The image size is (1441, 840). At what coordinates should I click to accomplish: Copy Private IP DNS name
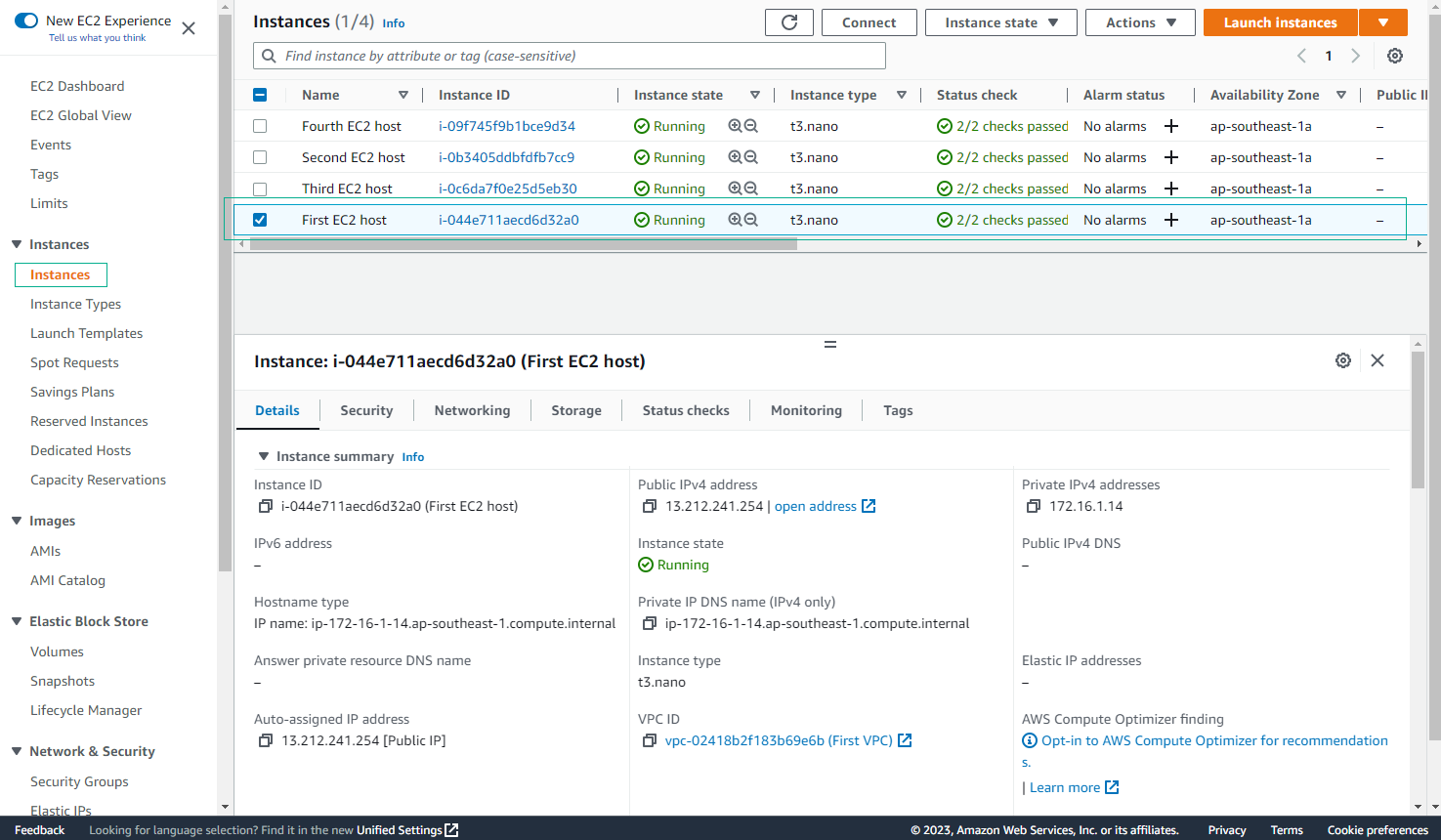pyautogui.click(x=649, y=623)
